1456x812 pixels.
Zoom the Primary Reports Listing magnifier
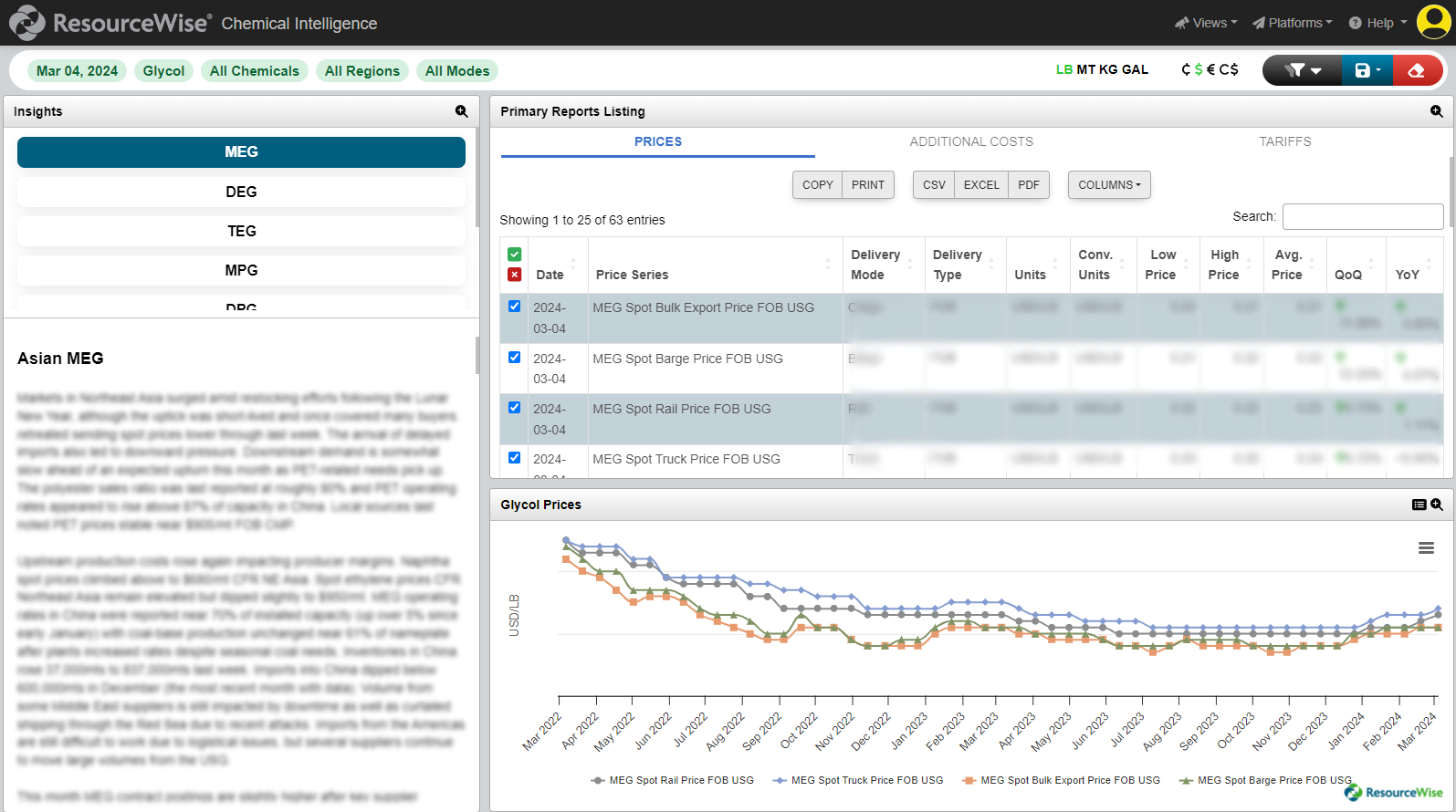(1436, 111)
